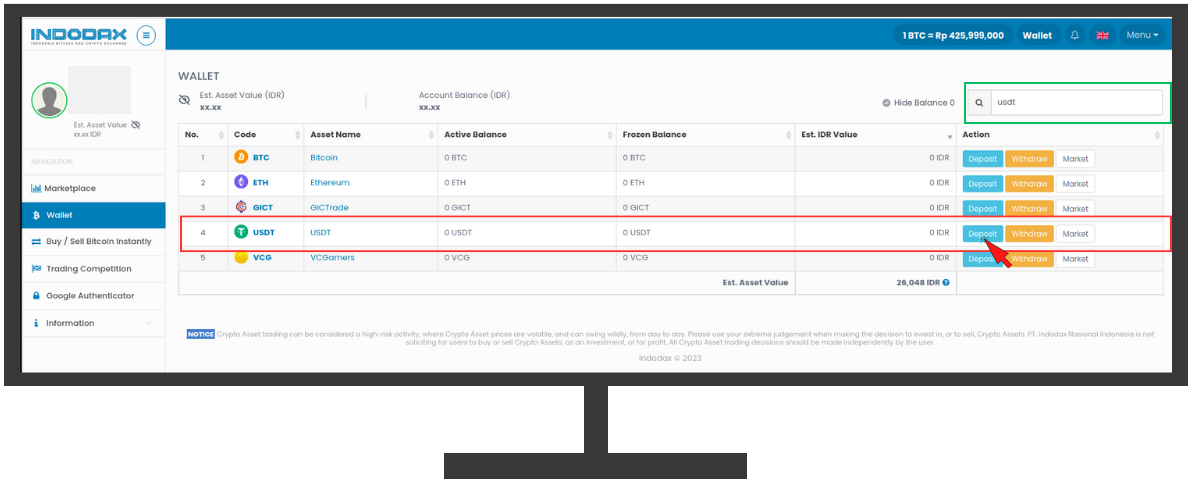
Task: Click the Trading Competition flag icon
Action: [36, 269]
